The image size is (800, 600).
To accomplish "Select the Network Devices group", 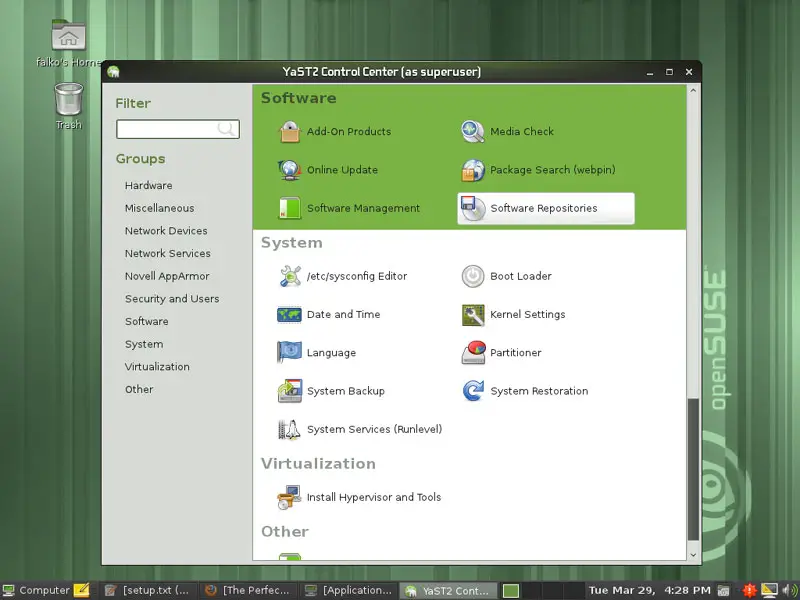I will coord(166,231).
